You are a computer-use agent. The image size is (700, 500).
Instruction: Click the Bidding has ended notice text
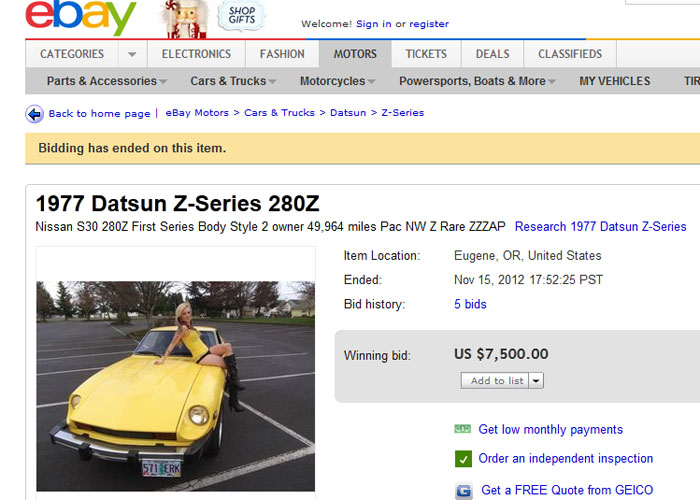coord(132,148)
